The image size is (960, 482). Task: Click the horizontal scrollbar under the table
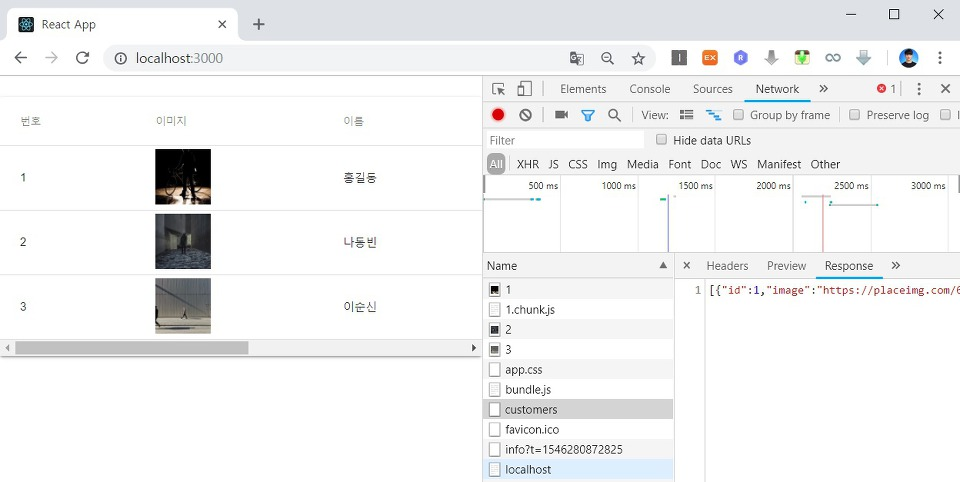[x=131, y=348]
